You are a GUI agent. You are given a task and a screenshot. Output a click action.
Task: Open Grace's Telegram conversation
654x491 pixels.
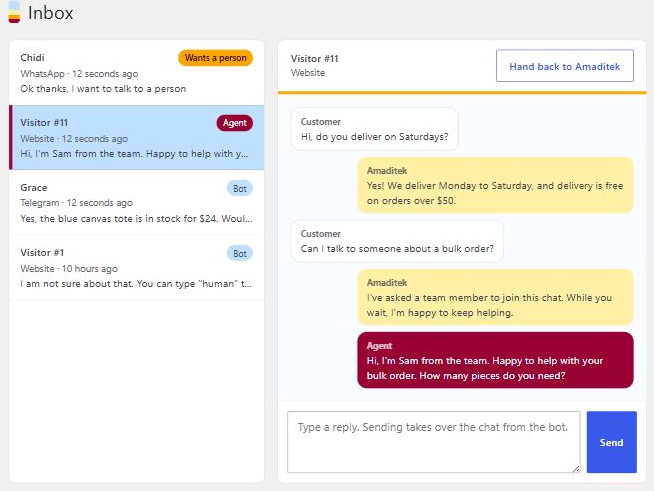136,203
